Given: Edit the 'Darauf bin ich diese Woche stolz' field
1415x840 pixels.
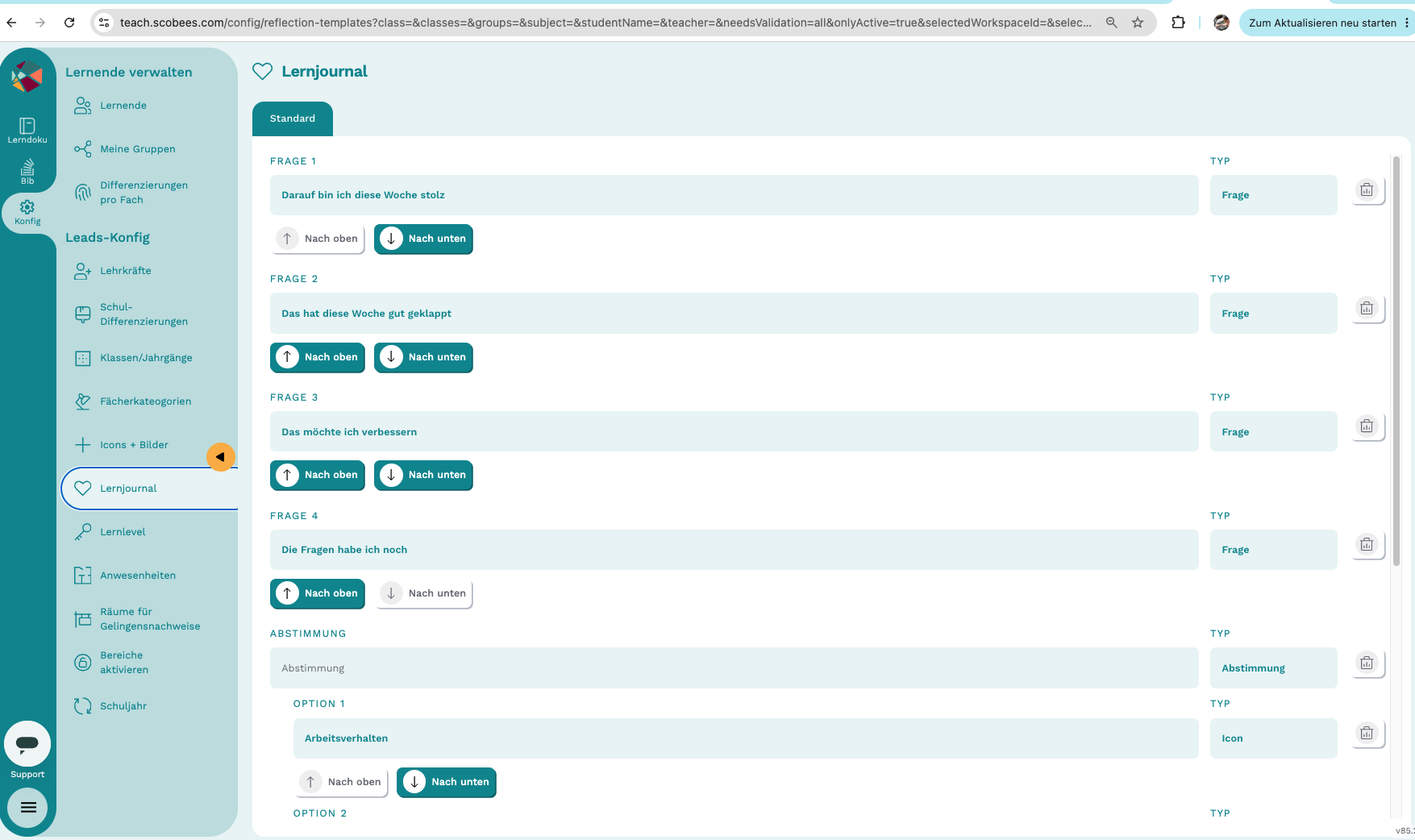Looking at the screenshot, I should pyautogui.click(x=734, y=195).
